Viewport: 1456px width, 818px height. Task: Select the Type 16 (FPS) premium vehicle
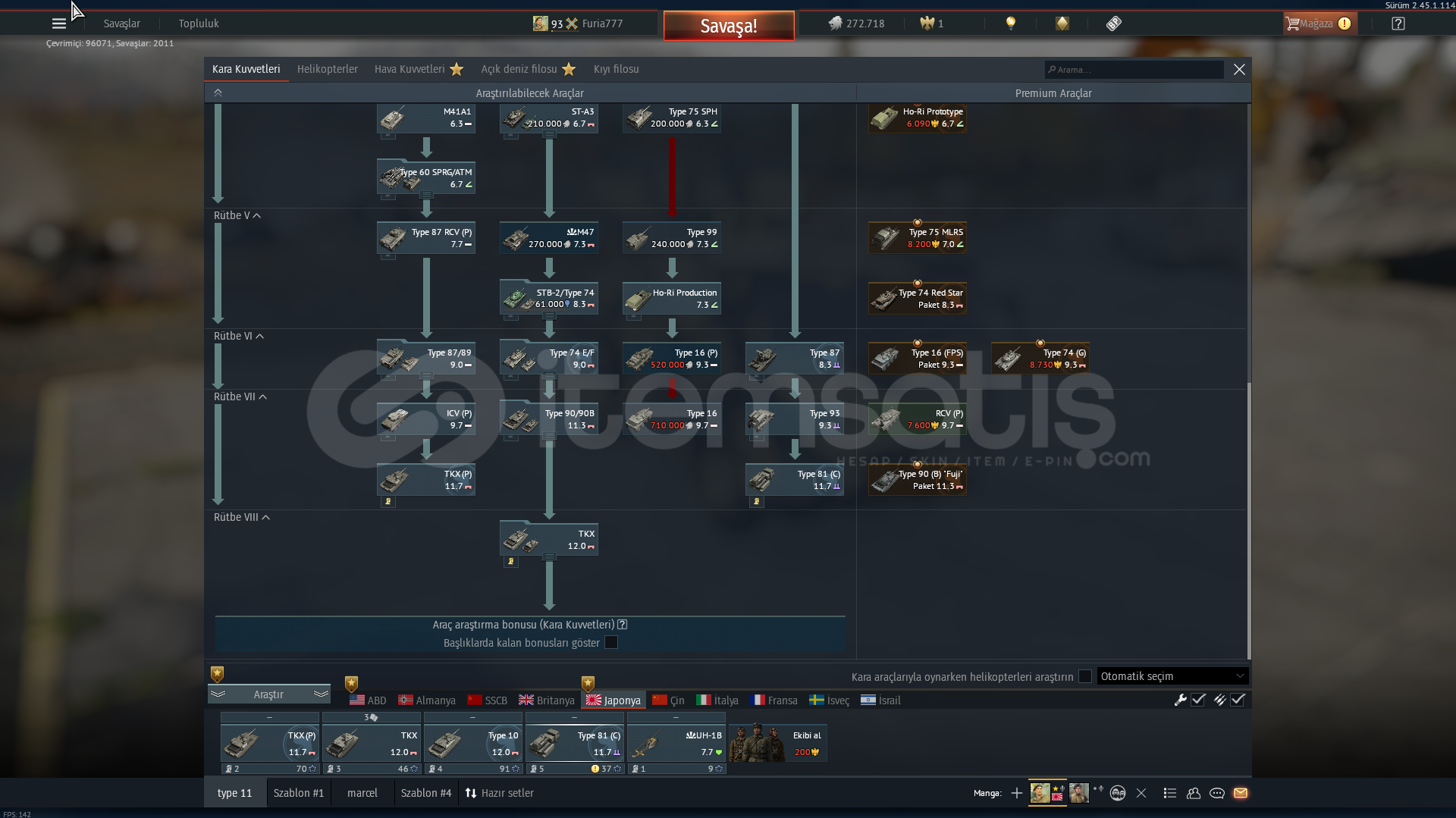918,359
